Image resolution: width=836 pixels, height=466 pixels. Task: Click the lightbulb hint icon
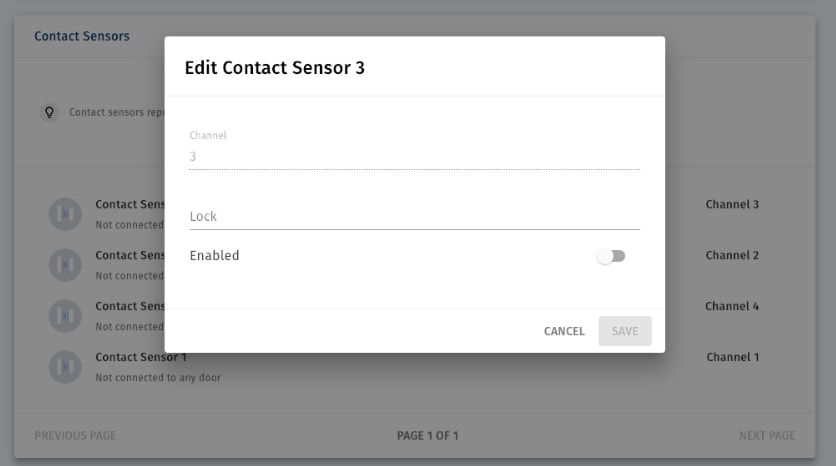[x=49, y=113]
